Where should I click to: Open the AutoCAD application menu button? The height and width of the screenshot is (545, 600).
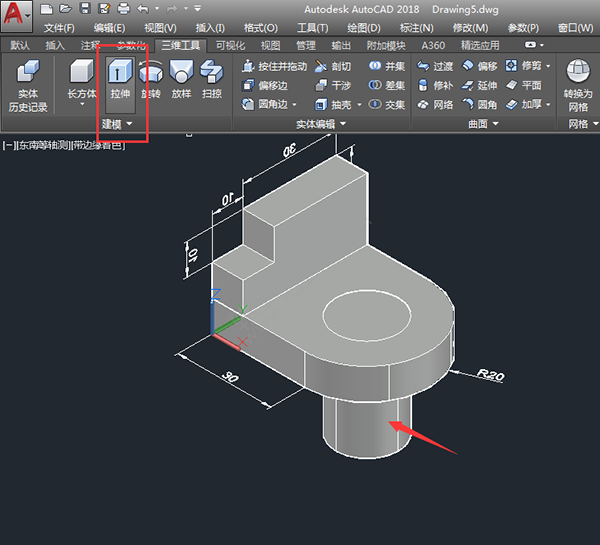click(x=16, y=14)
